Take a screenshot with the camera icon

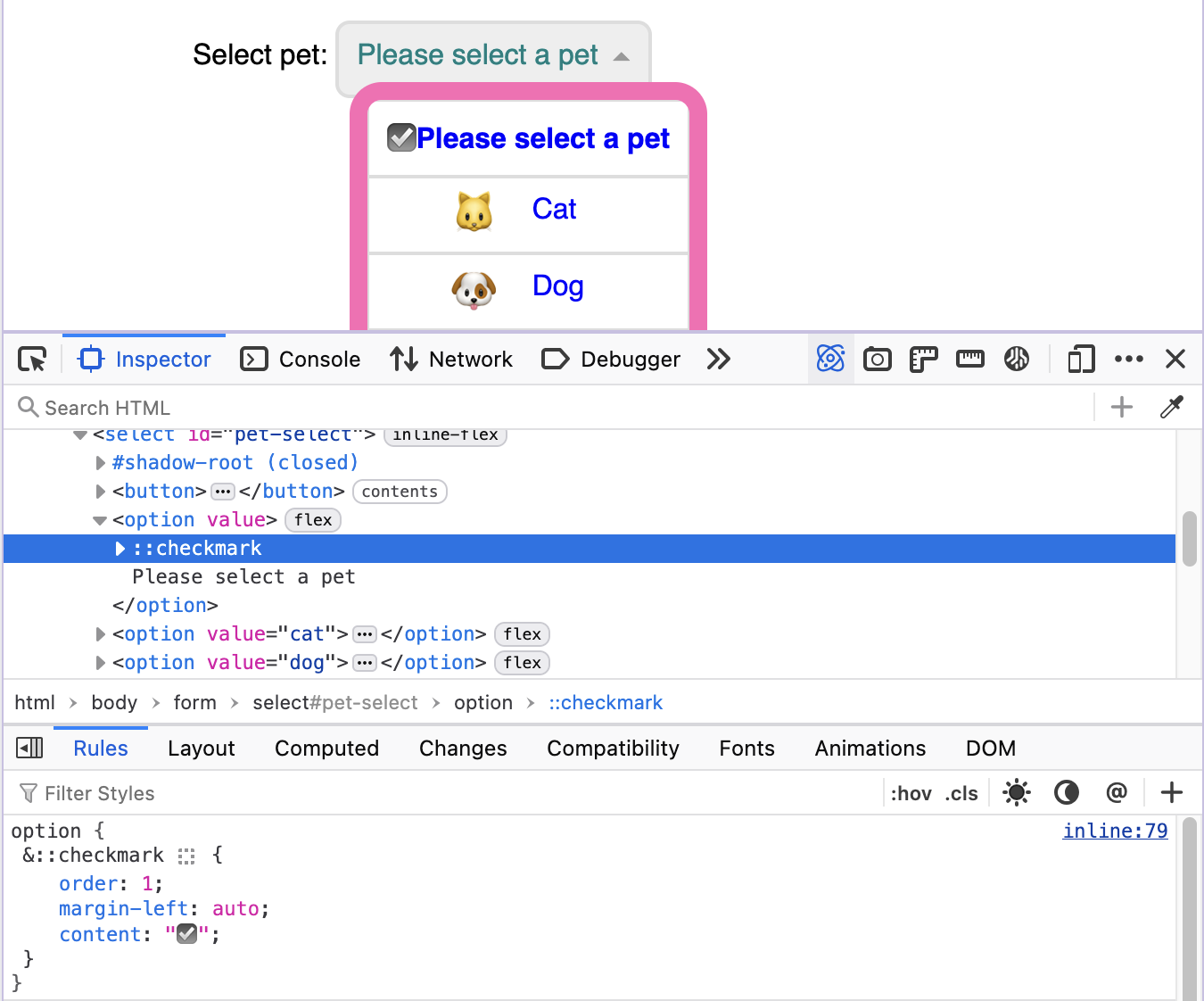(878, 360)
